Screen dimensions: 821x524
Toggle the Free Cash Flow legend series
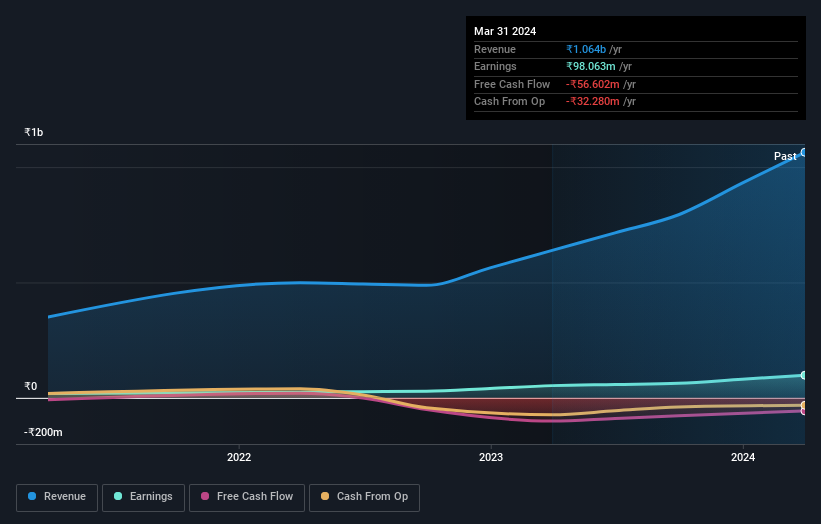pyautogui.click(x=247, y=497)
